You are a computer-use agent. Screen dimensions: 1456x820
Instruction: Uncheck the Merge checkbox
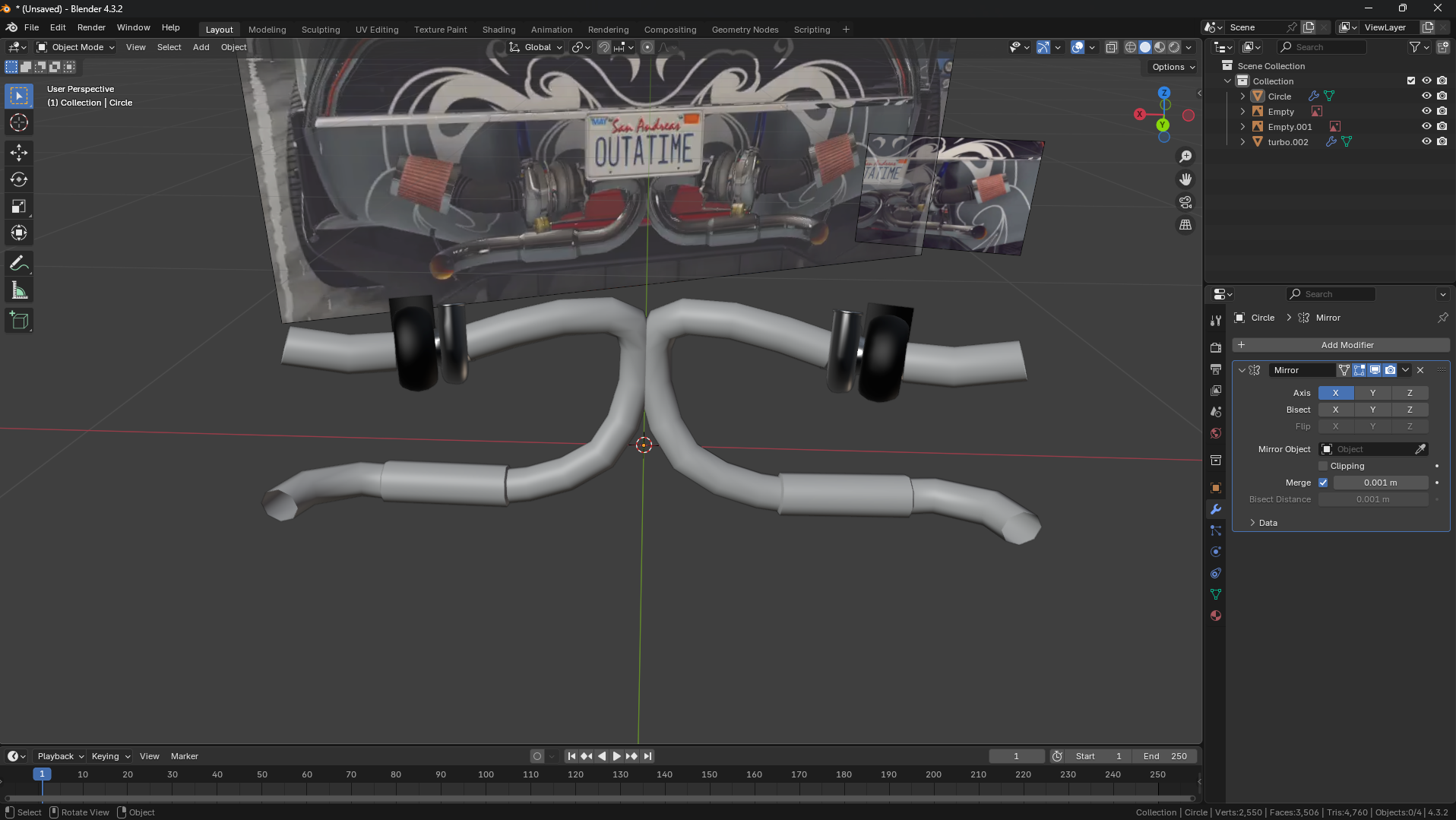tap(1323, 483)
